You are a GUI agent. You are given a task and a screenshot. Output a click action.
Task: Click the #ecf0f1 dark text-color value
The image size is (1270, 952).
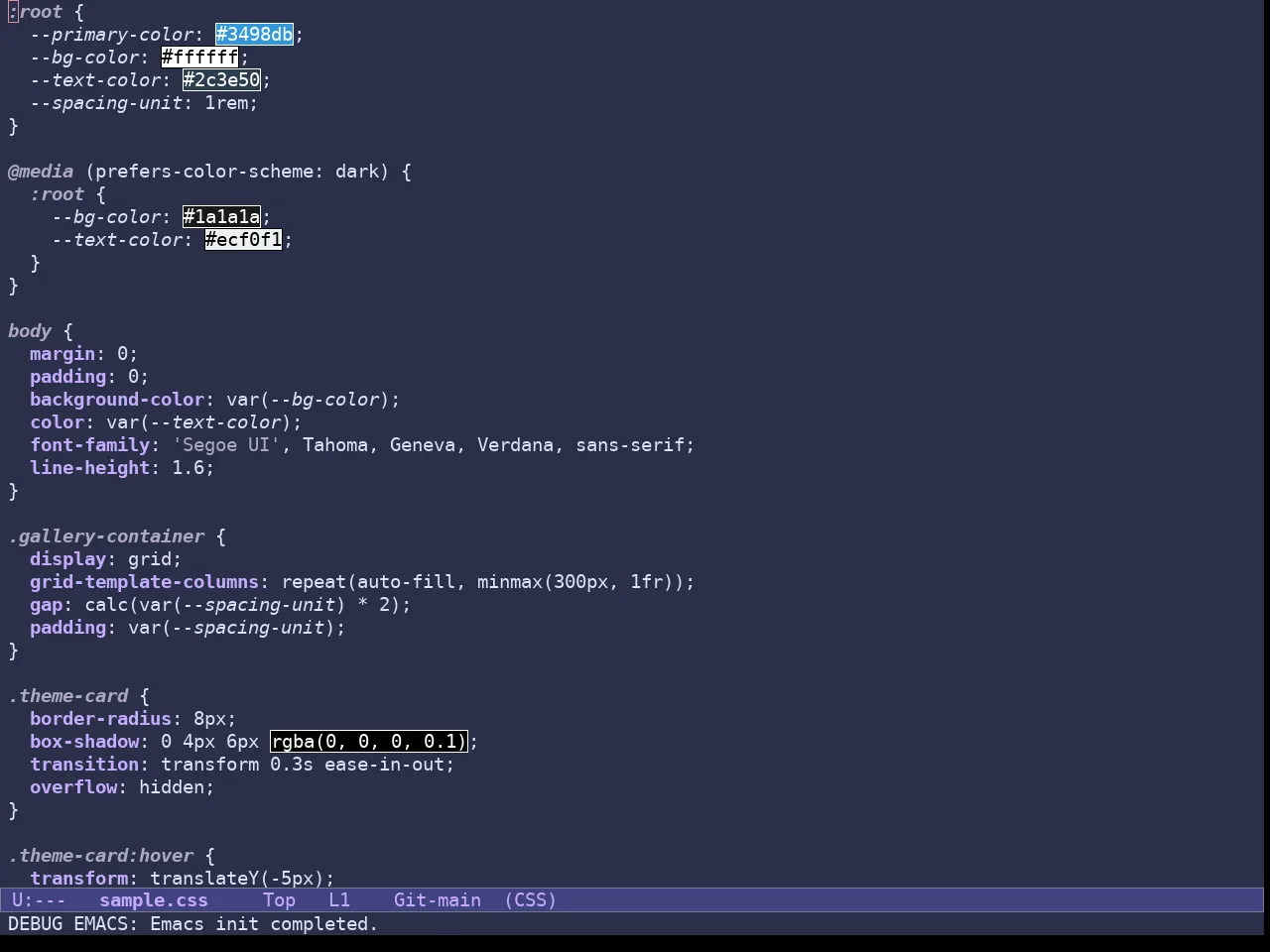[243, 240]
